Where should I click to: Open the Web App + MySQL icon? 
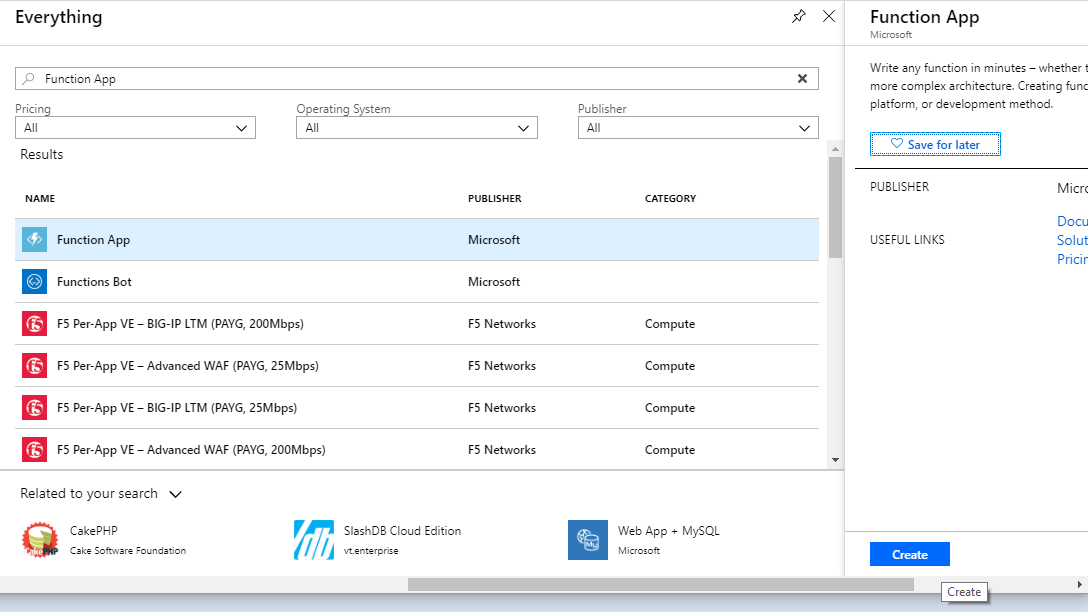click(x=588, y=540)
